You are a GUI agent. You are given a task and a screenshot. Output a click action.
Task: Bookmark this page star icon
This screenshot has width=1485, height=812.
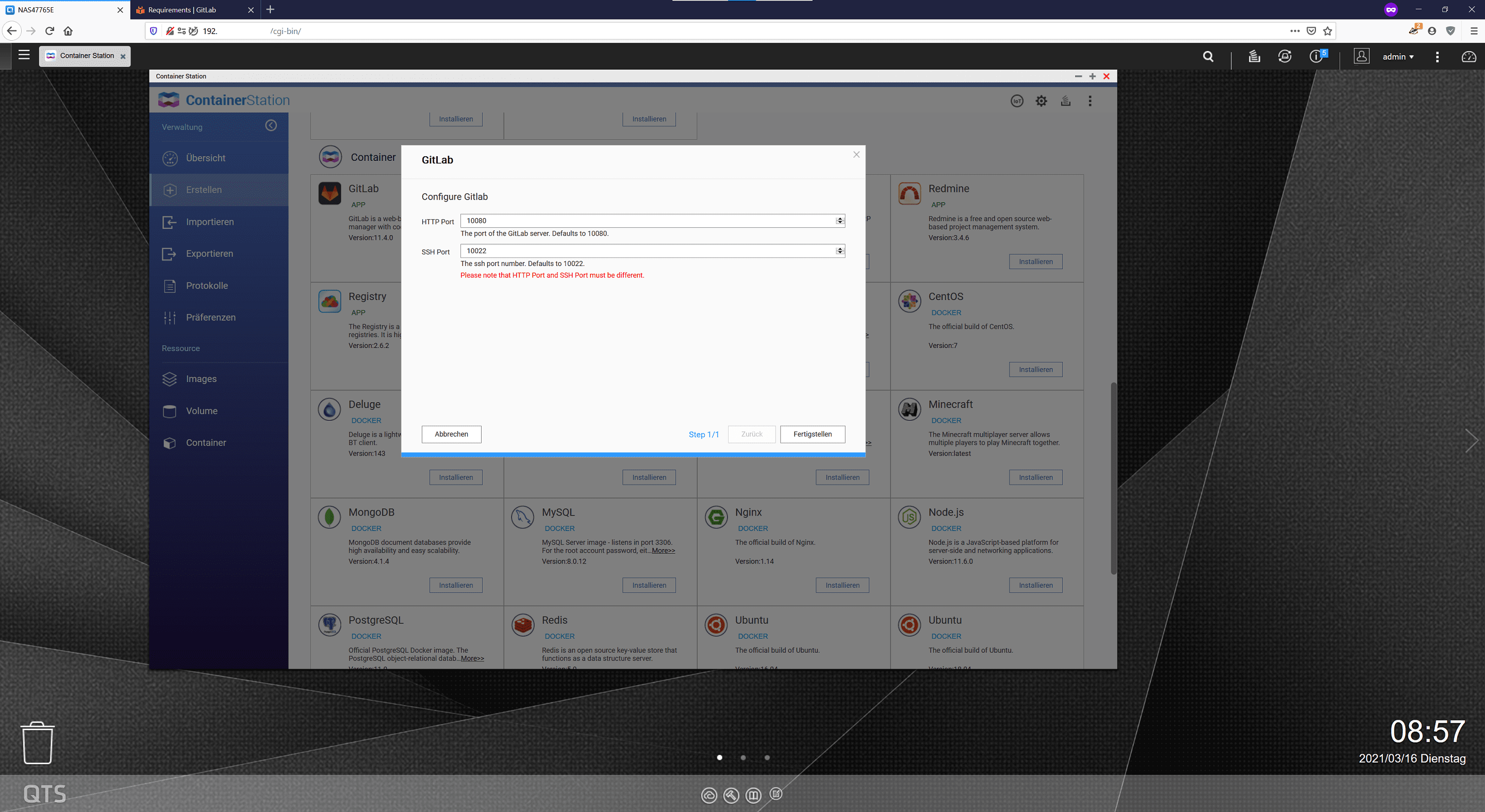(x=1328, y=31)
